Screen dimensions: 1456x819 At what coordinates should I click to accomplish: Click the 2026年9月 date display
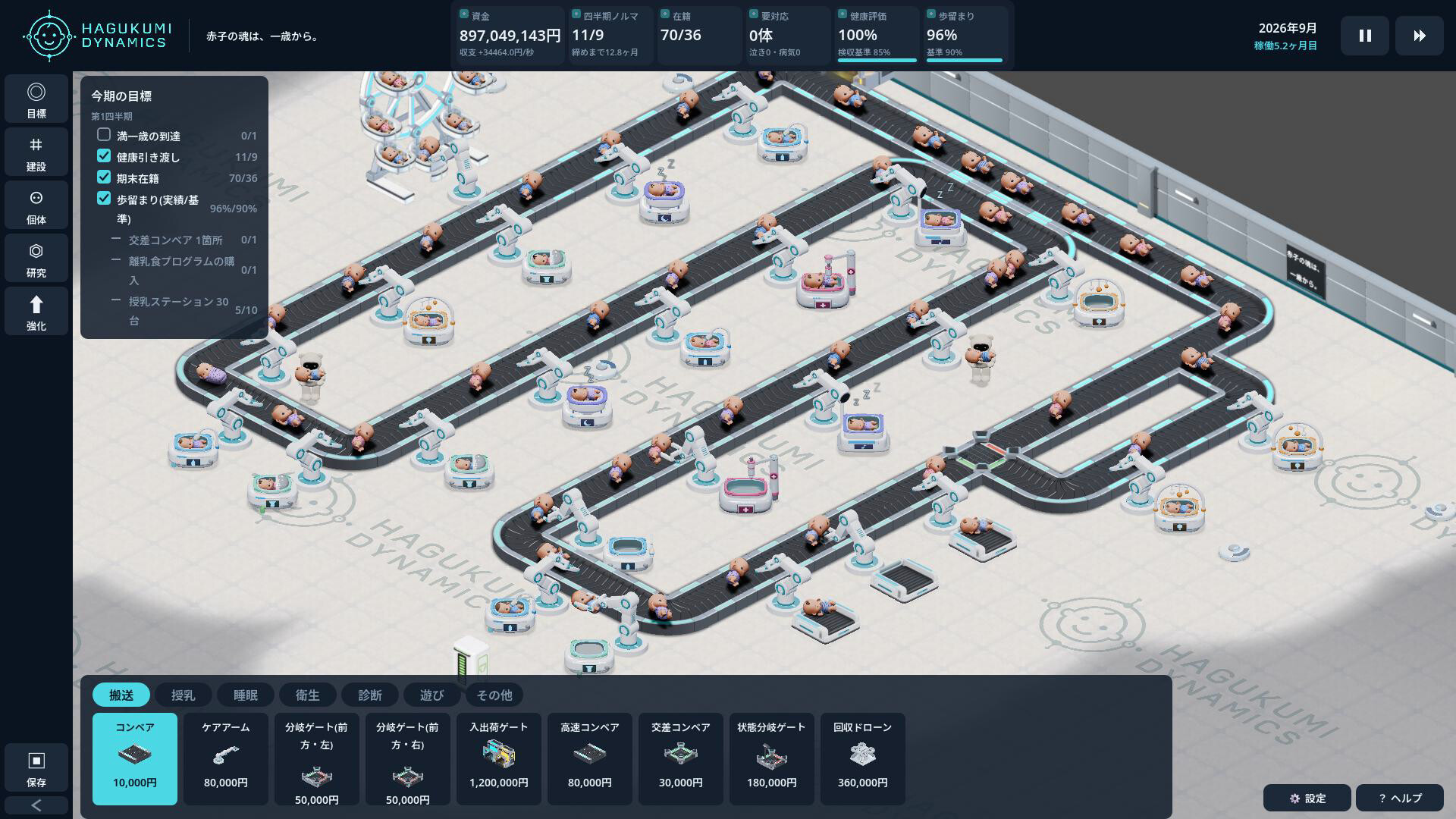(x=1288, y=28)
